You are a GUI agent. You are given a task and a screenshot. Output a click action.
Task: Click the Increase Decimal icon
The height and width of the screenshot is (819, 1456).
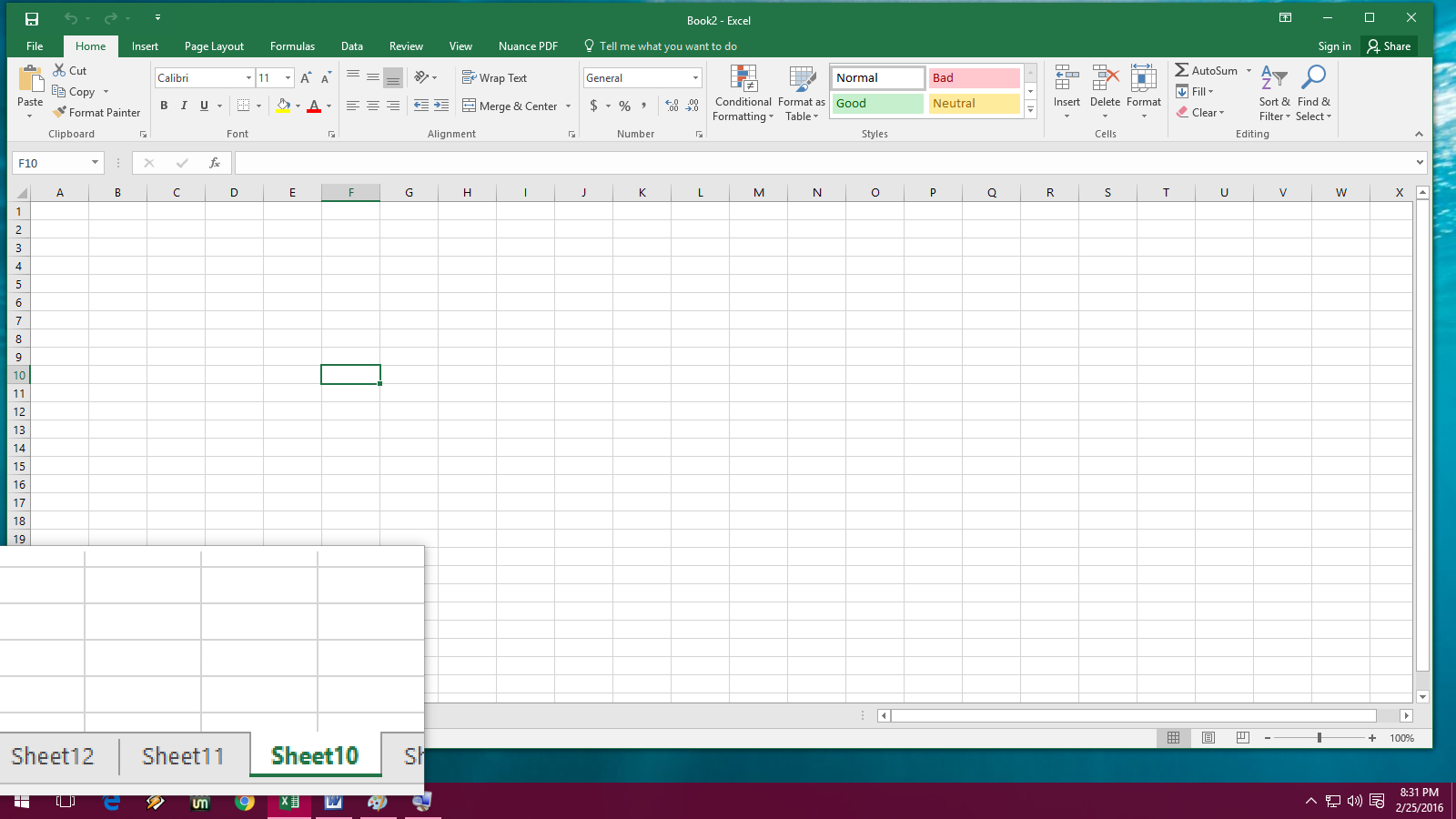tap(672, 106)
